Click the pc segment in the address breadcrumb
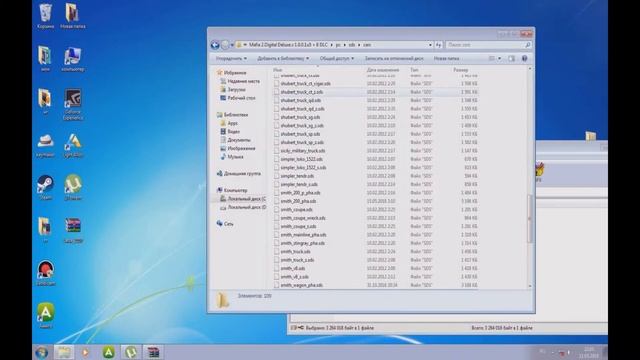Screen dimensions: 640x360 [338, 45]
